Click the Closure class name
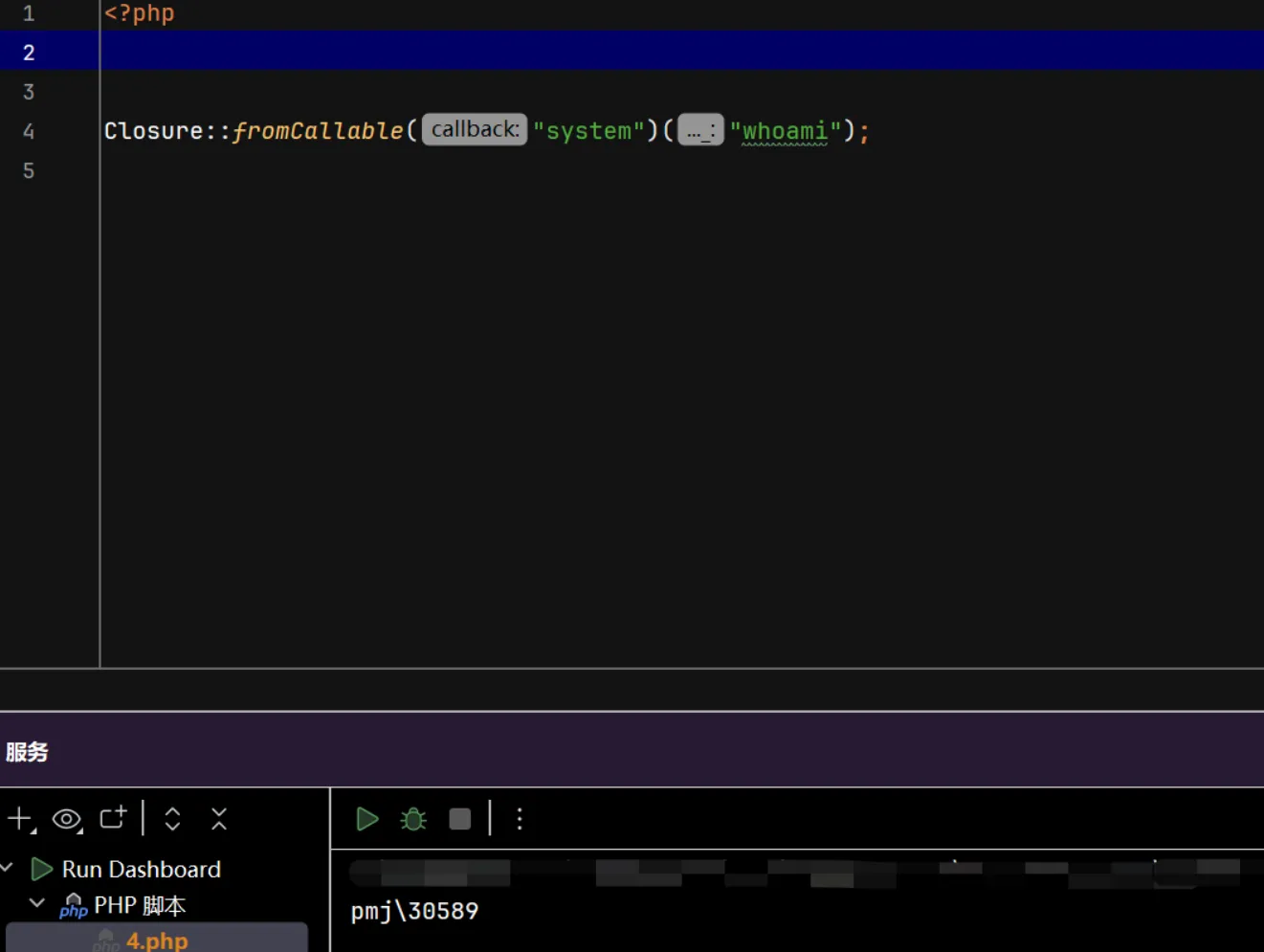Image resolution: width=1264 pixels, height=952 pixels. (153, 131)
